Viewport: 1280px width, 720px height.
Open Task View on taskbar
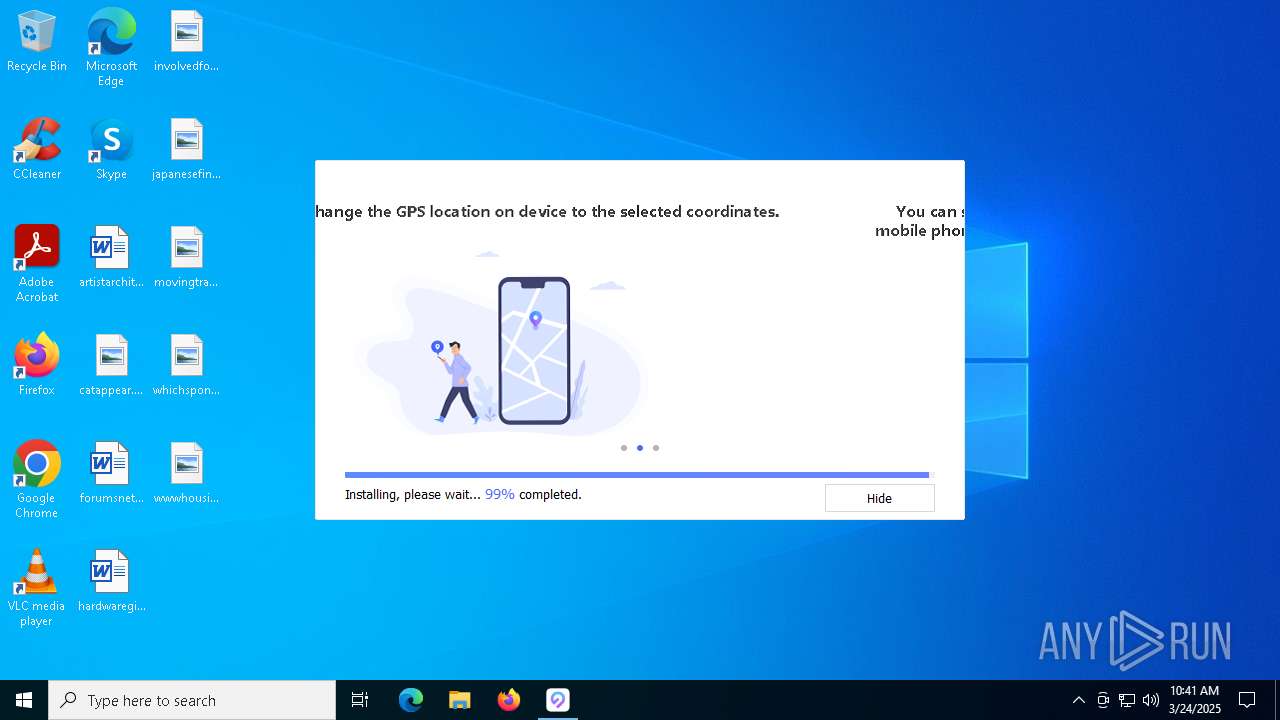pos(360,700)
